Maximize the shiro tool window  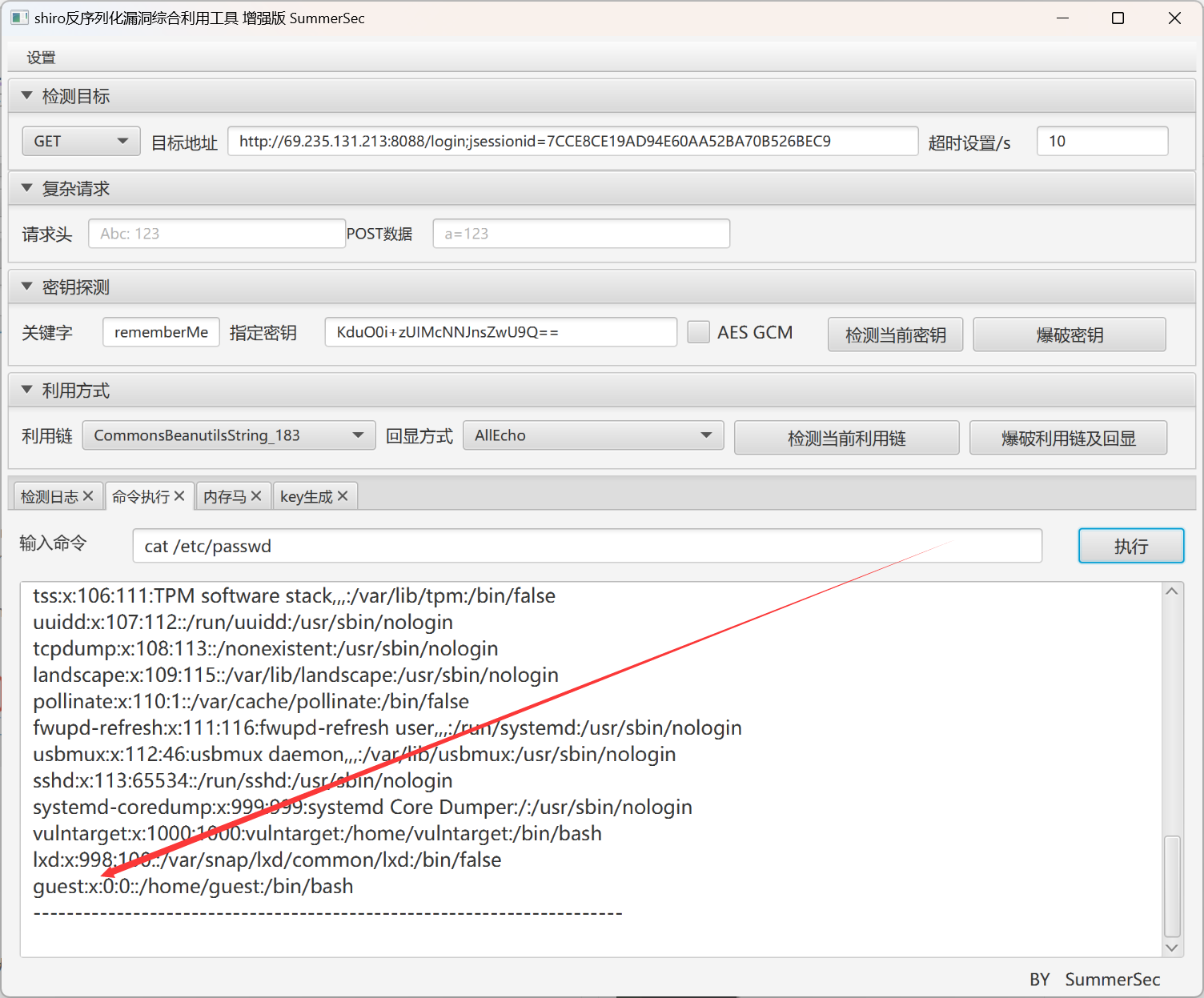pos(1118,18)
